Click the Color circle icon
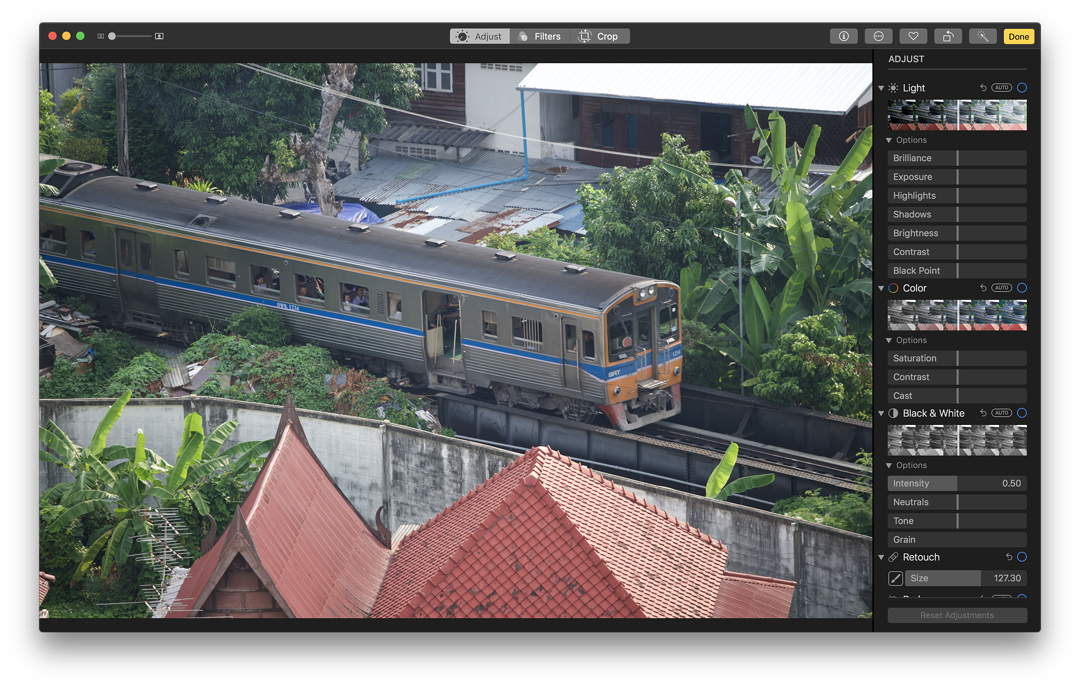The width and height of the screenshot is (1080, 688). (x=893, y=288)
